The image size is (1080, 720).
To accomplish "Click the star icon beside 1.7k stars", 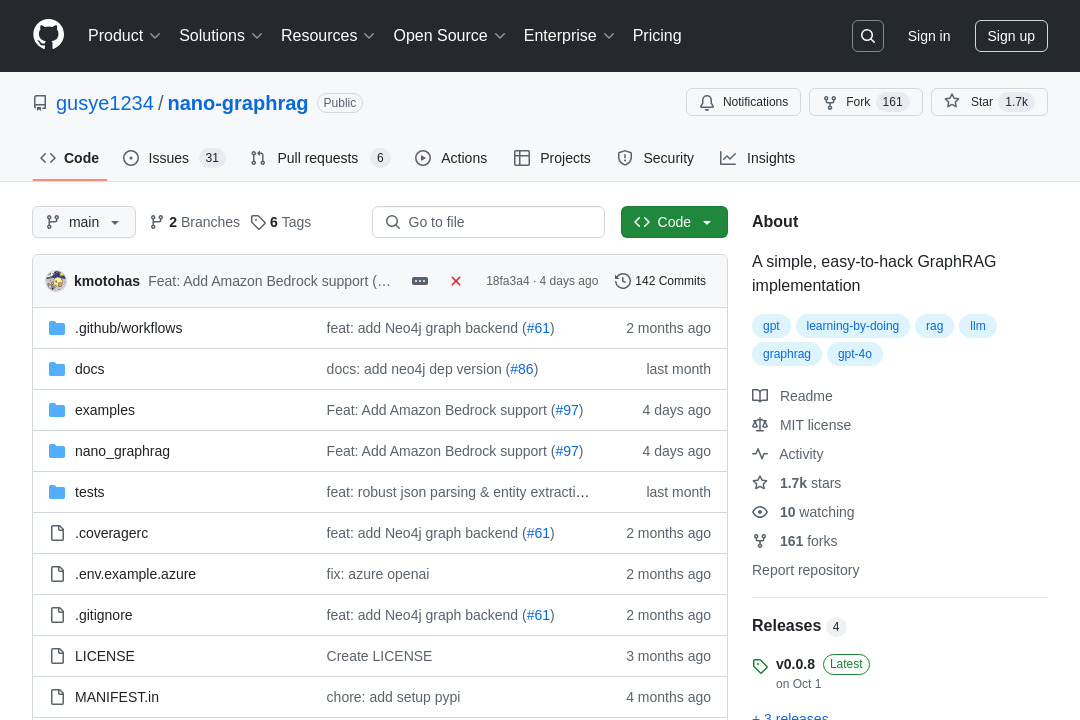I will pyautogui.click(x=760, y=483).
